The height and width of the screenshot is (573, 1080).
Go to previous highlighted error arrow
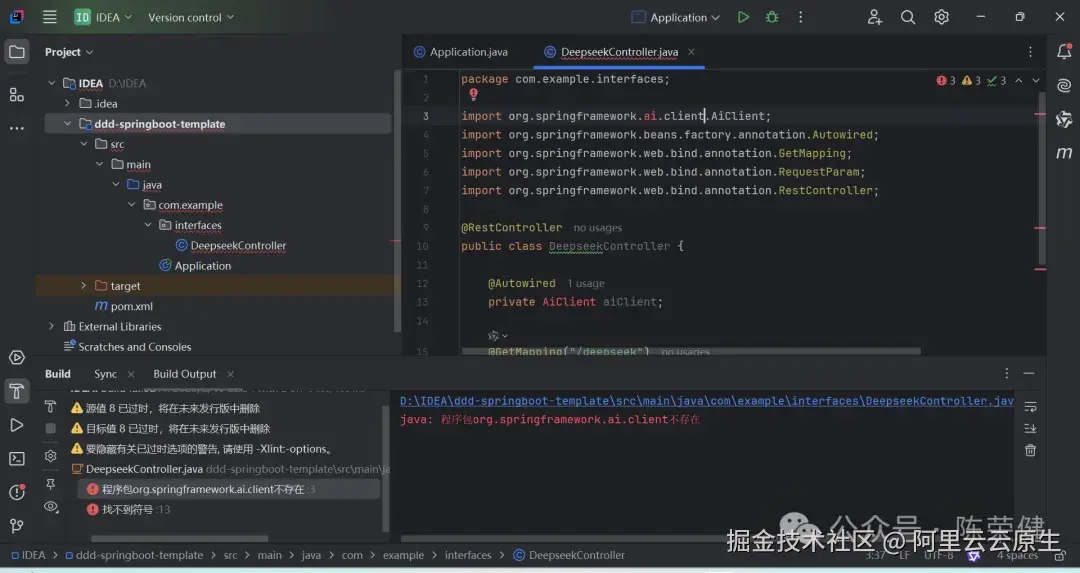click(x=1019, y=81)
